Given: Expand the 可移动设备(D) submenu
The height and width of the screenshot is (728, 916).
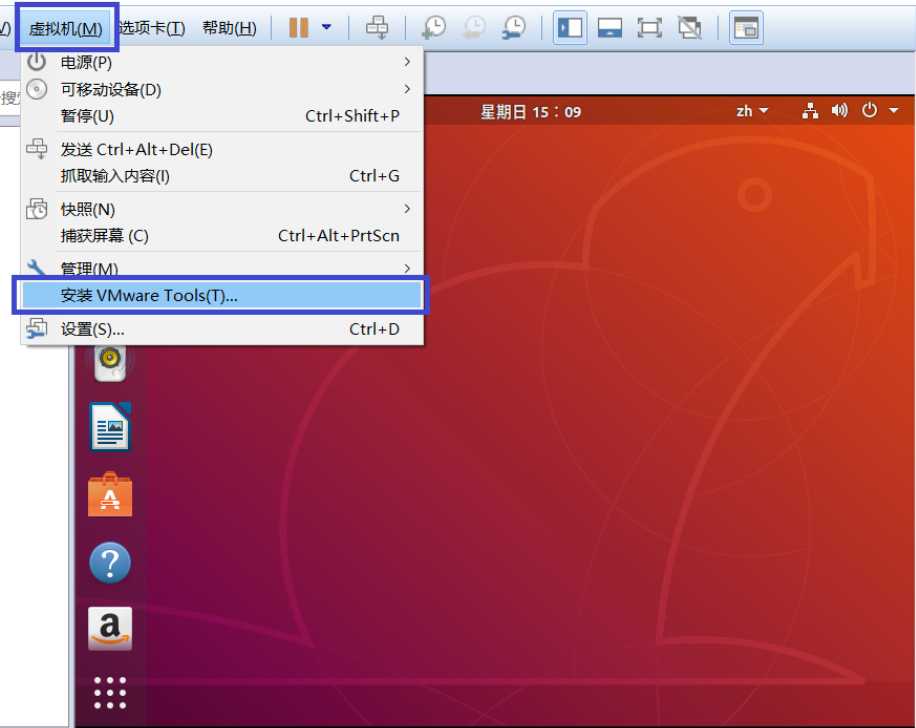Looking at the screenshot, I should (x=223, y=89).
